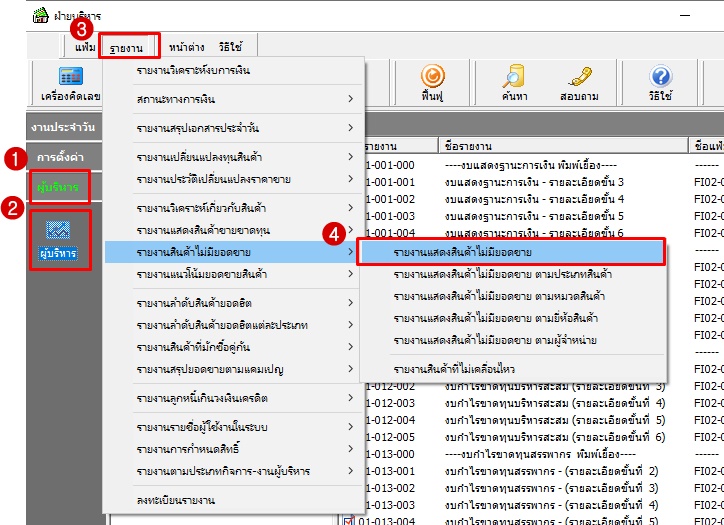The image size is (724, 525).
Task: Switch to green ผู้บริหาร sidebar tab
Action: click(59, 187)
